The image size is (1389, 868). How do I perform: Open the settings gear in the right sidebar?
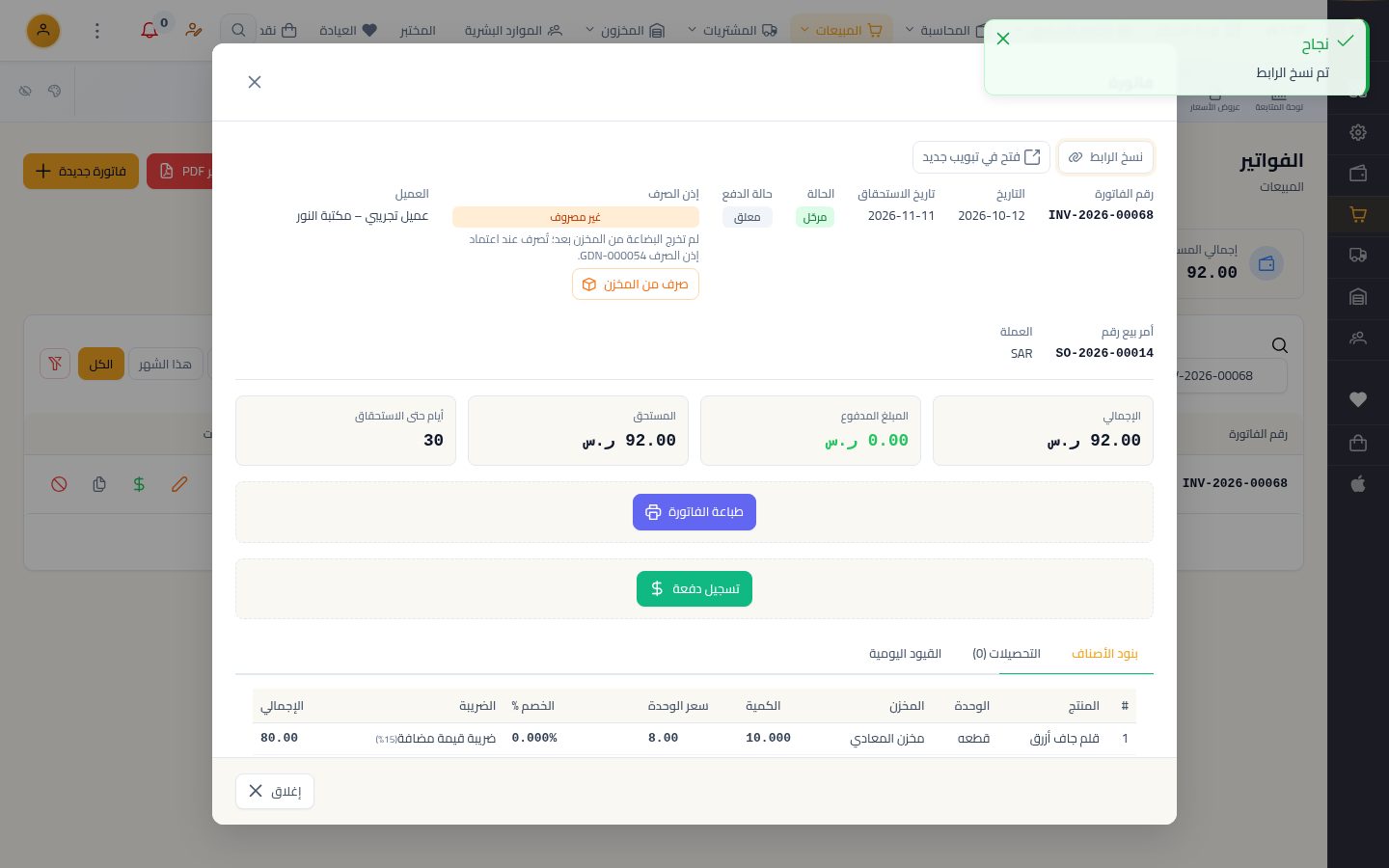[1358, 133]
